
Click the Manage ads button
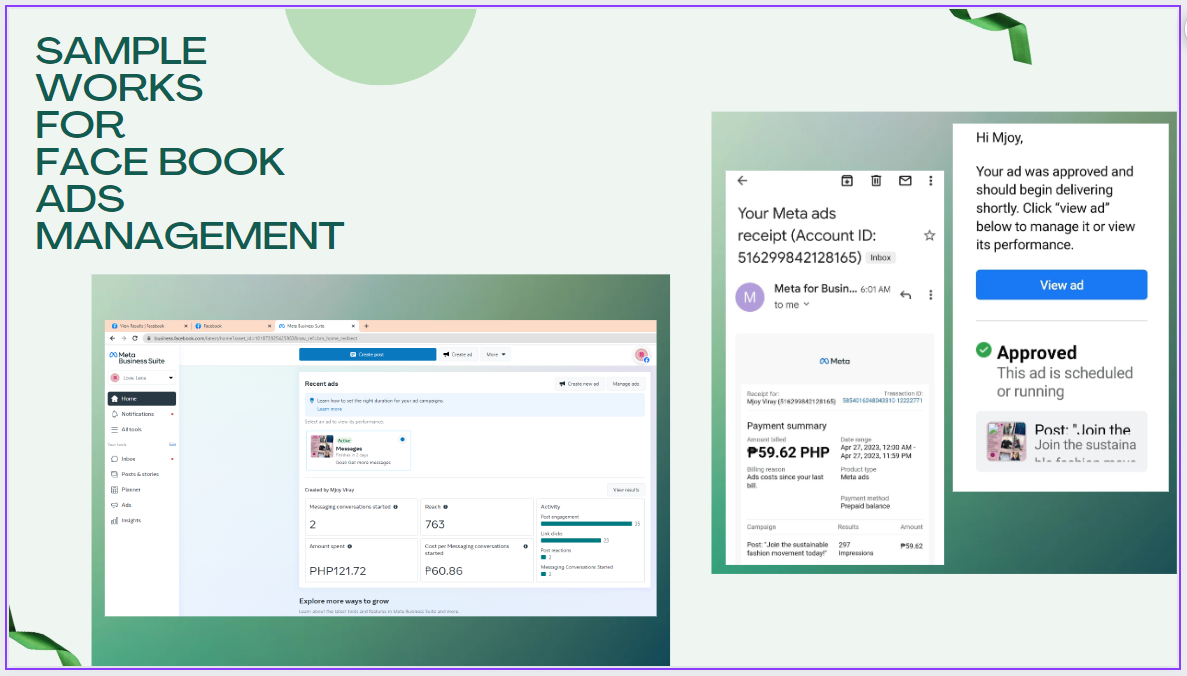(626, 384)
